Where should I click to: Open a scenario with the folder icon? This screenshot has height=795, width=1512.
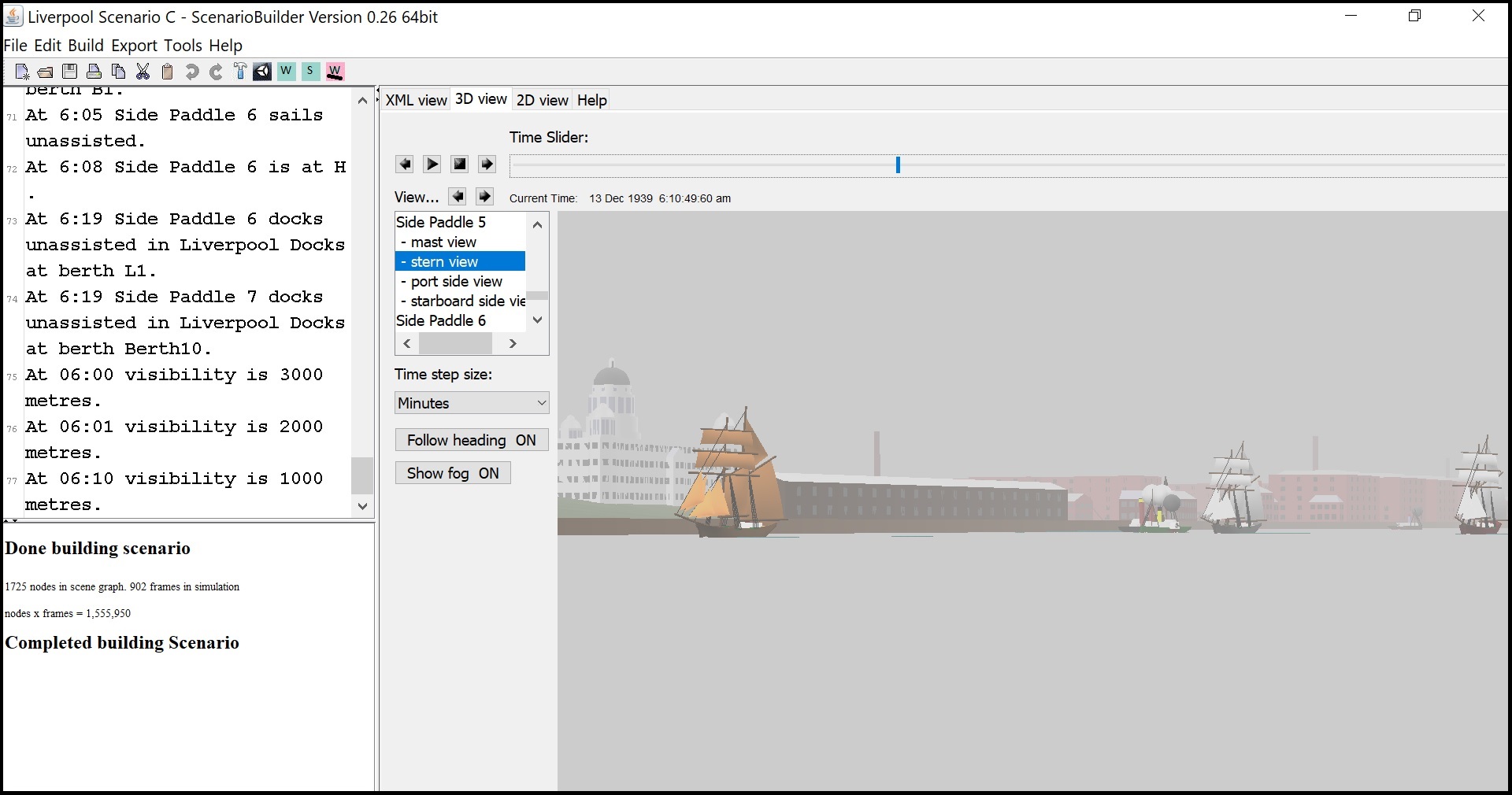[45, 72]
